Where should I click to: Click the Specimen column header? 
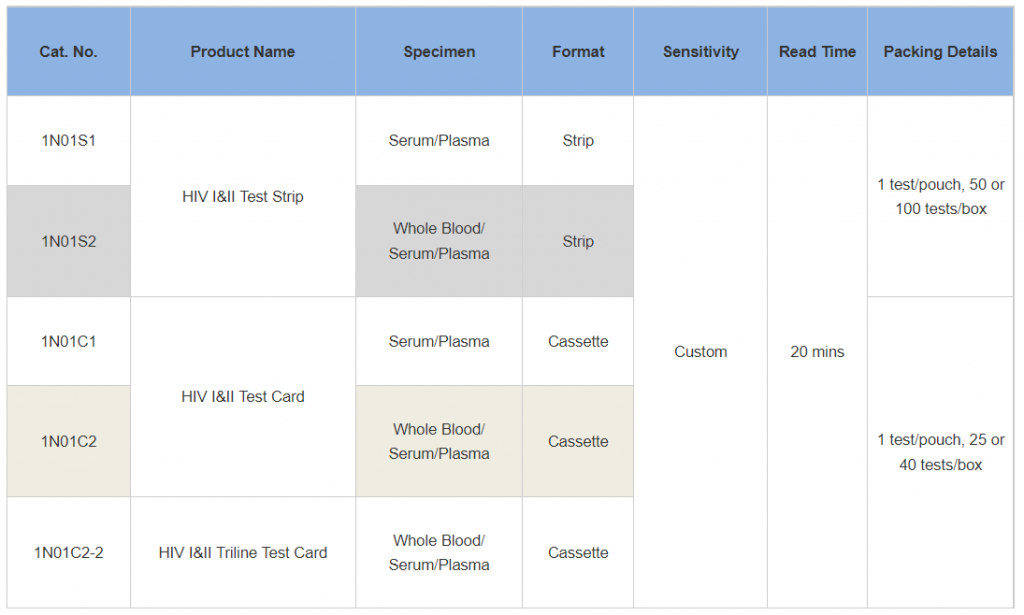[439, 52]
